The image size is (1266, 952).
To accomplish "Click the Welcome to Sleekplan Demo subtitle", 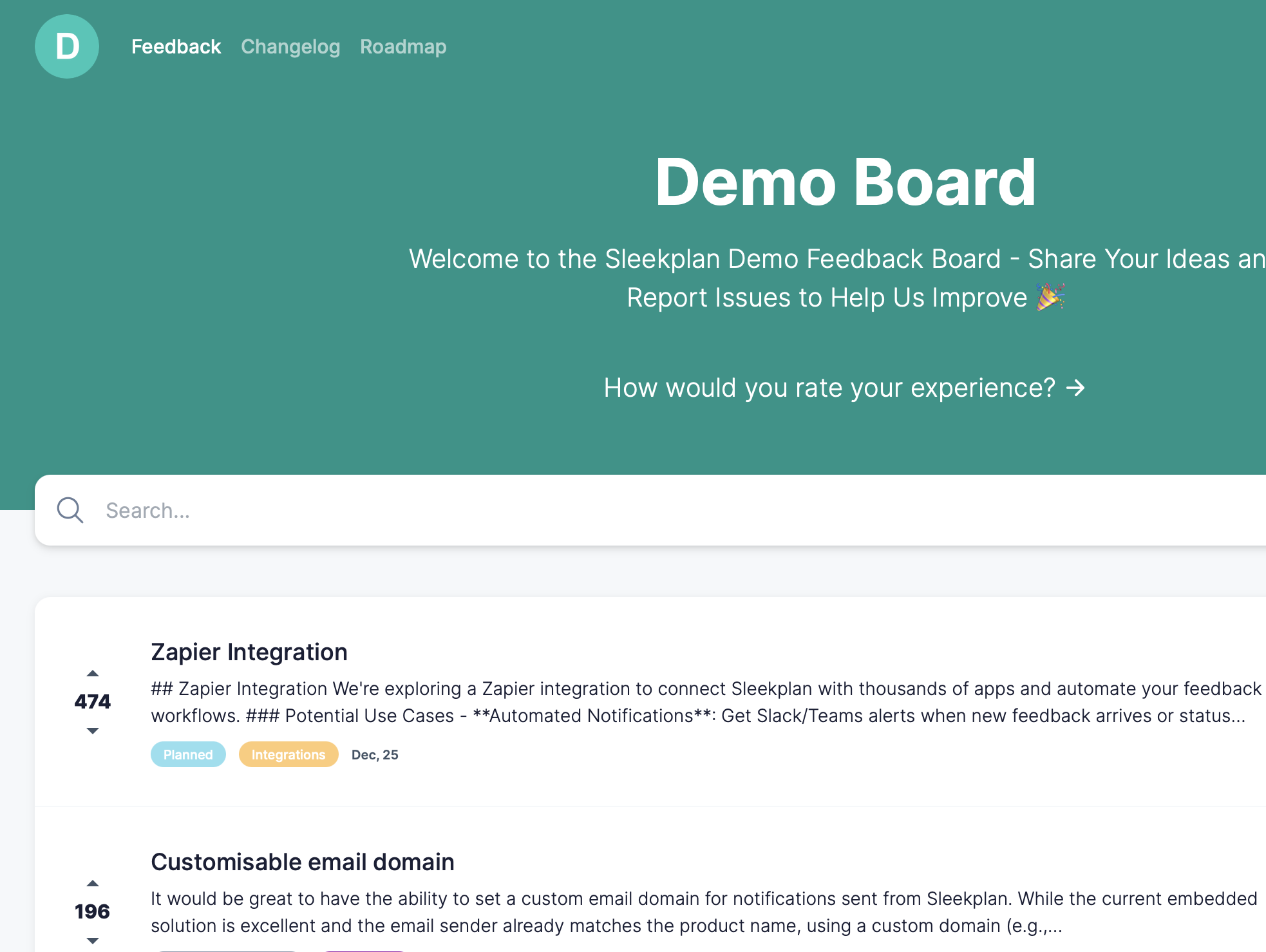I will click(x=837, y=278).
